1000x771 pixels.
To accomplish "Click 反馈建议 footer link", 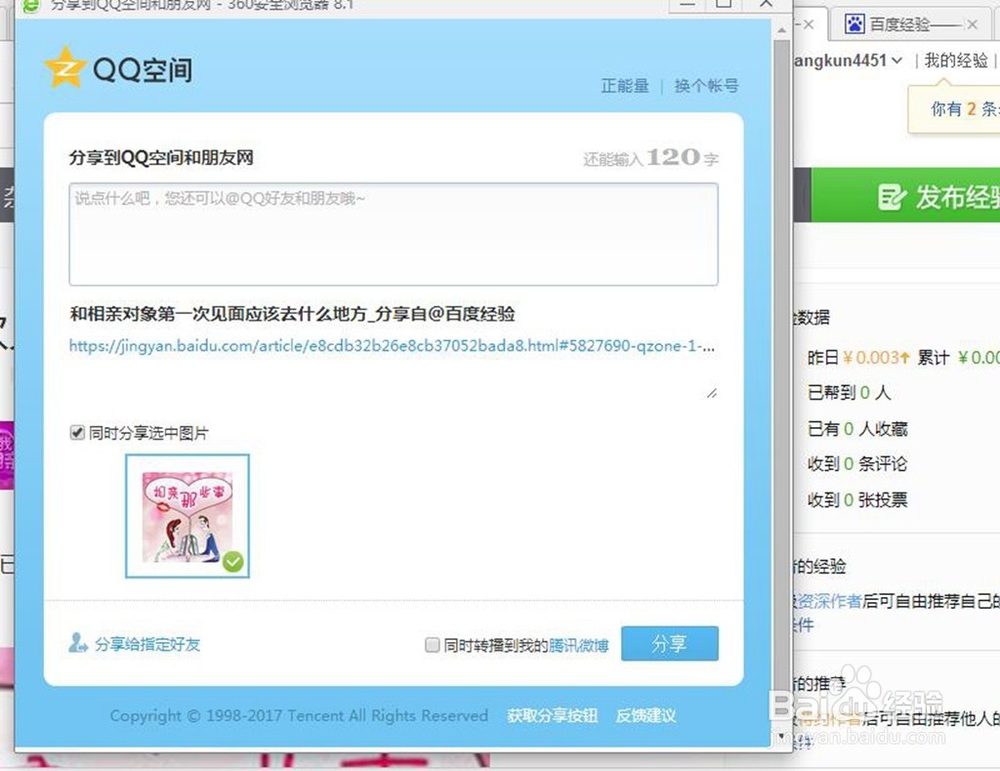I will 645,716.
